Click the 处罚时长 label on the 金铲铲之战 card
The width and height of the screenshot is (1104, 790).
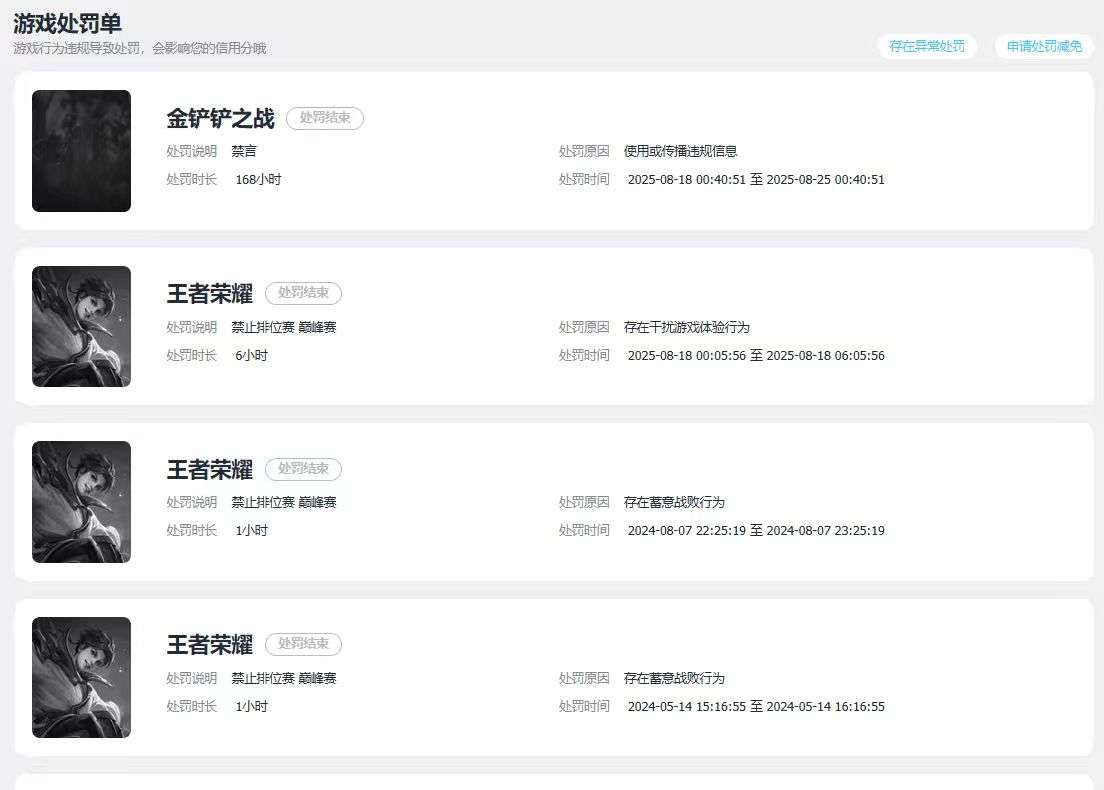click(192, 180)
